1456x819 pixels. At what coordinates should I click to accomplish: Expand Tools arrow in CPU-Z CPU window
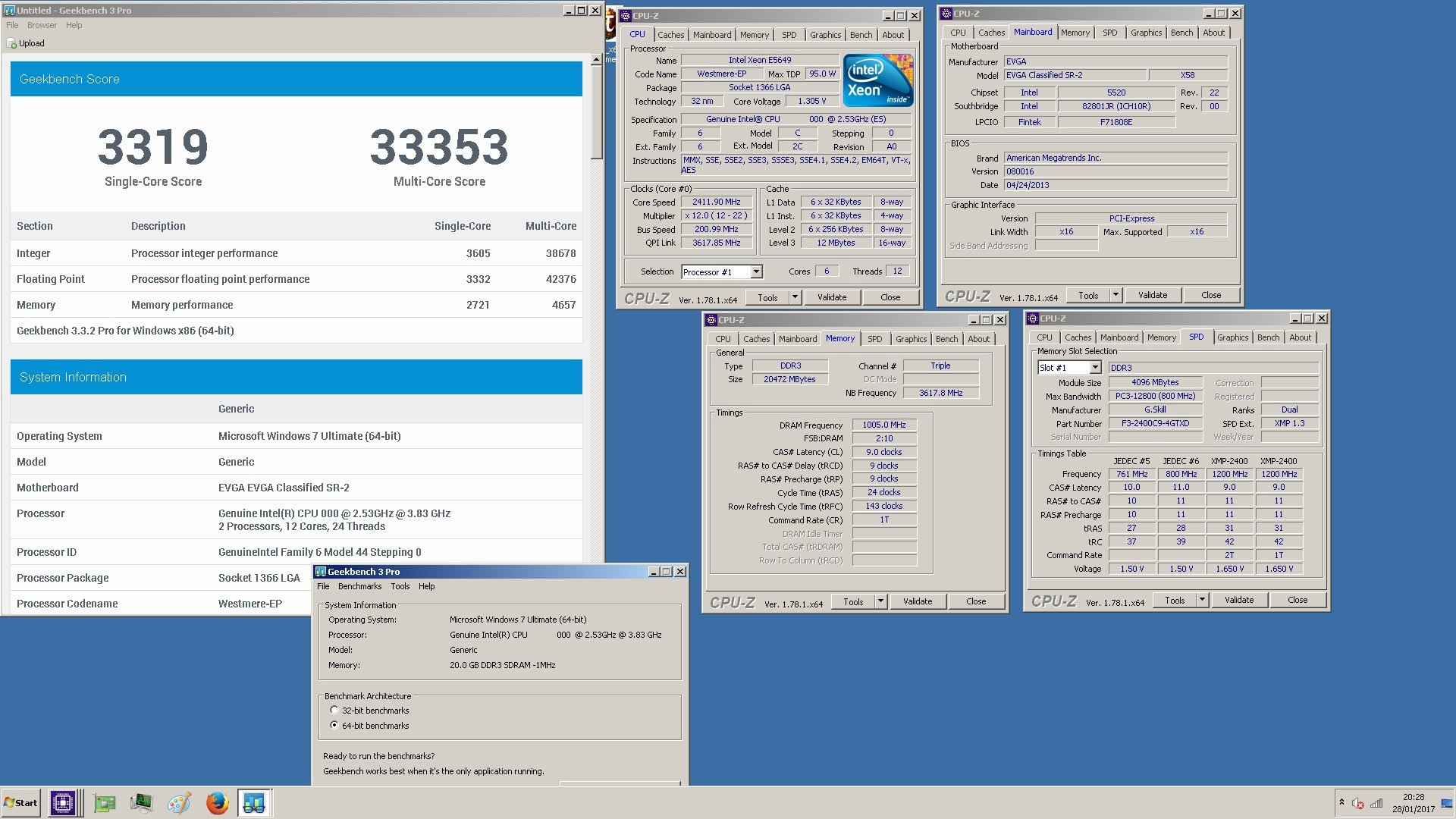795,297
